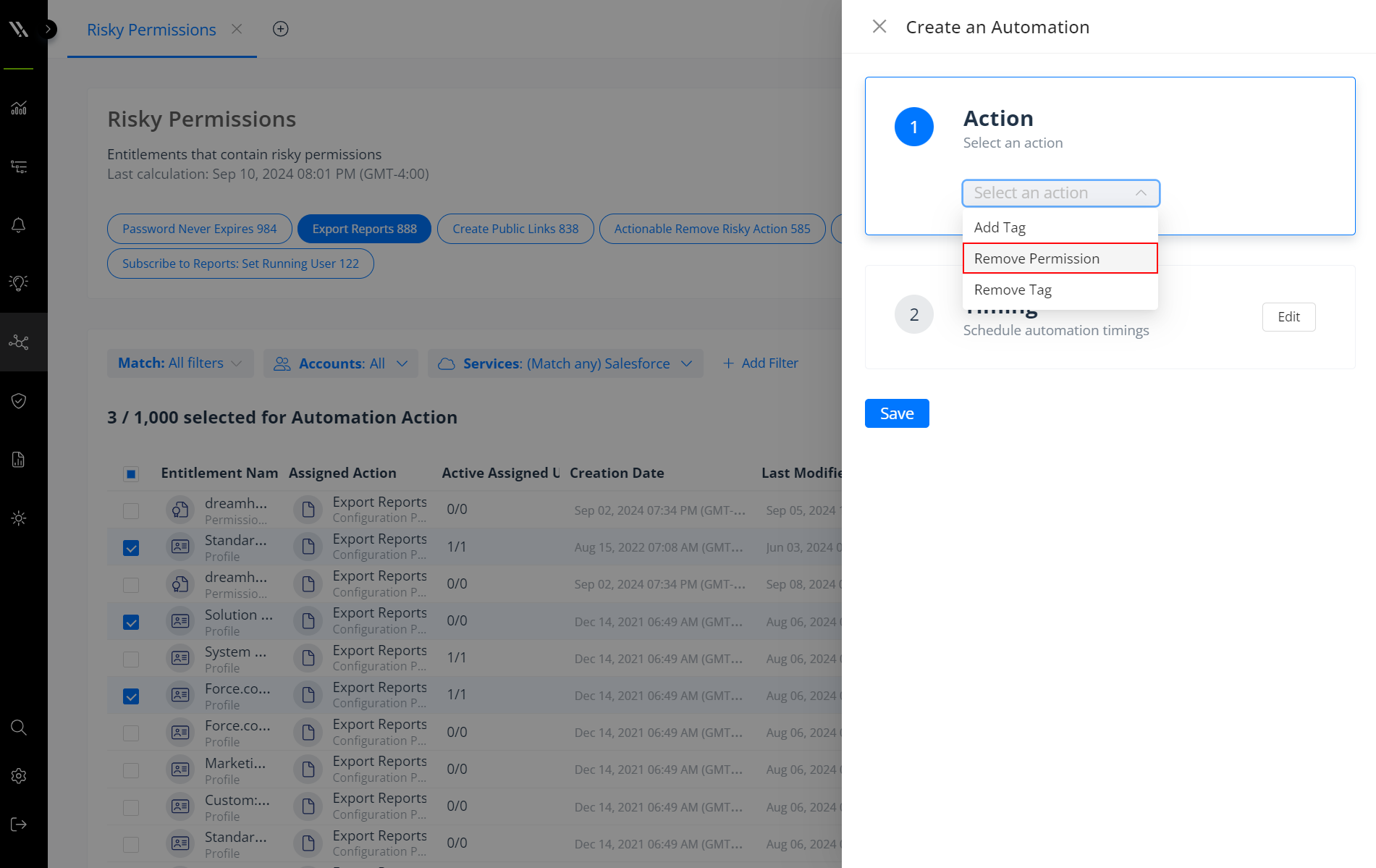Click Export Reports document icon in Custom row
The width and height of the screenshot is (1376, 868).
pos(308,806)
